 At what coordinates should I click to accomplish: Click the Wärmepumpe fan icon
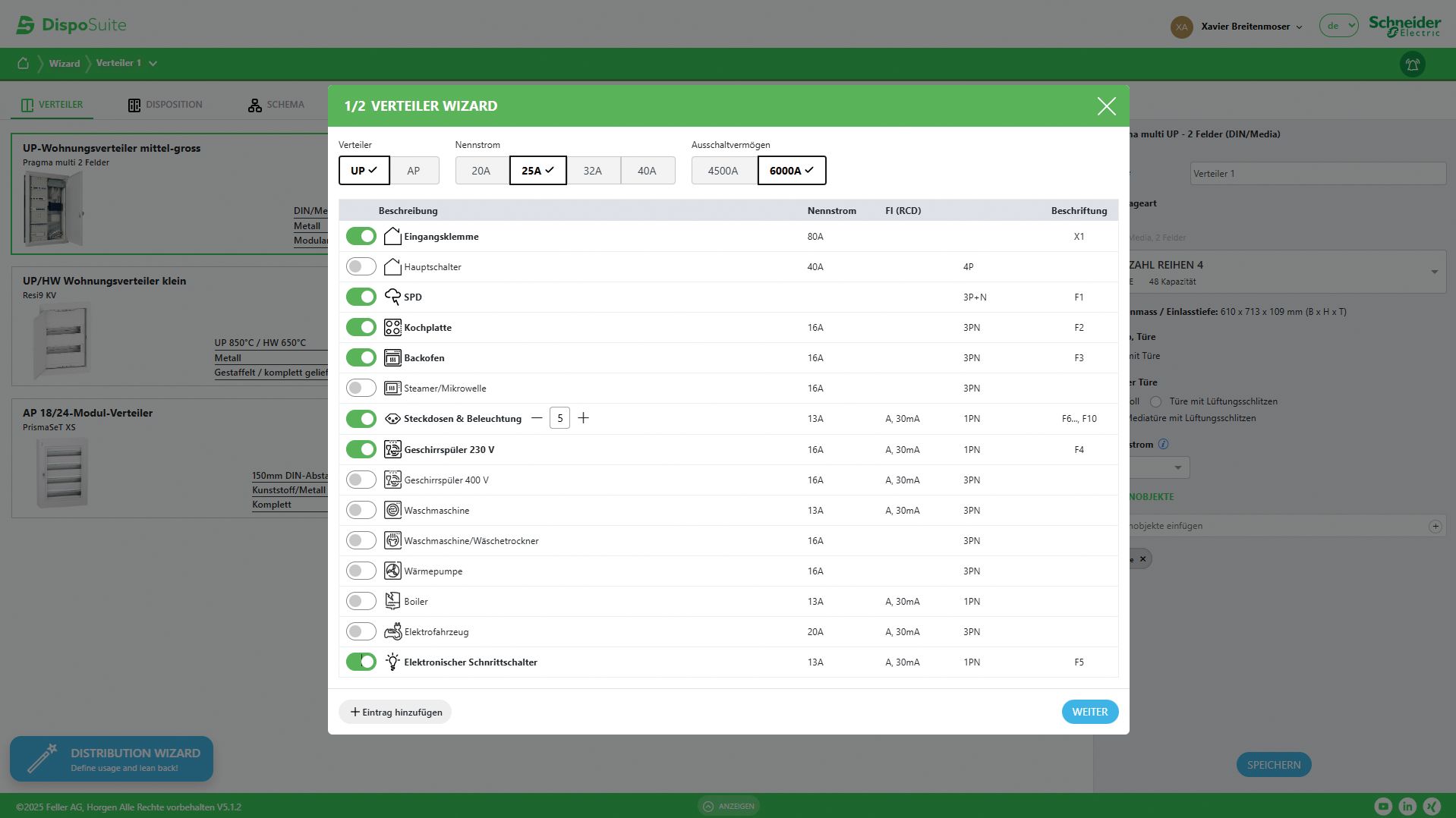[x=392, y=571]
